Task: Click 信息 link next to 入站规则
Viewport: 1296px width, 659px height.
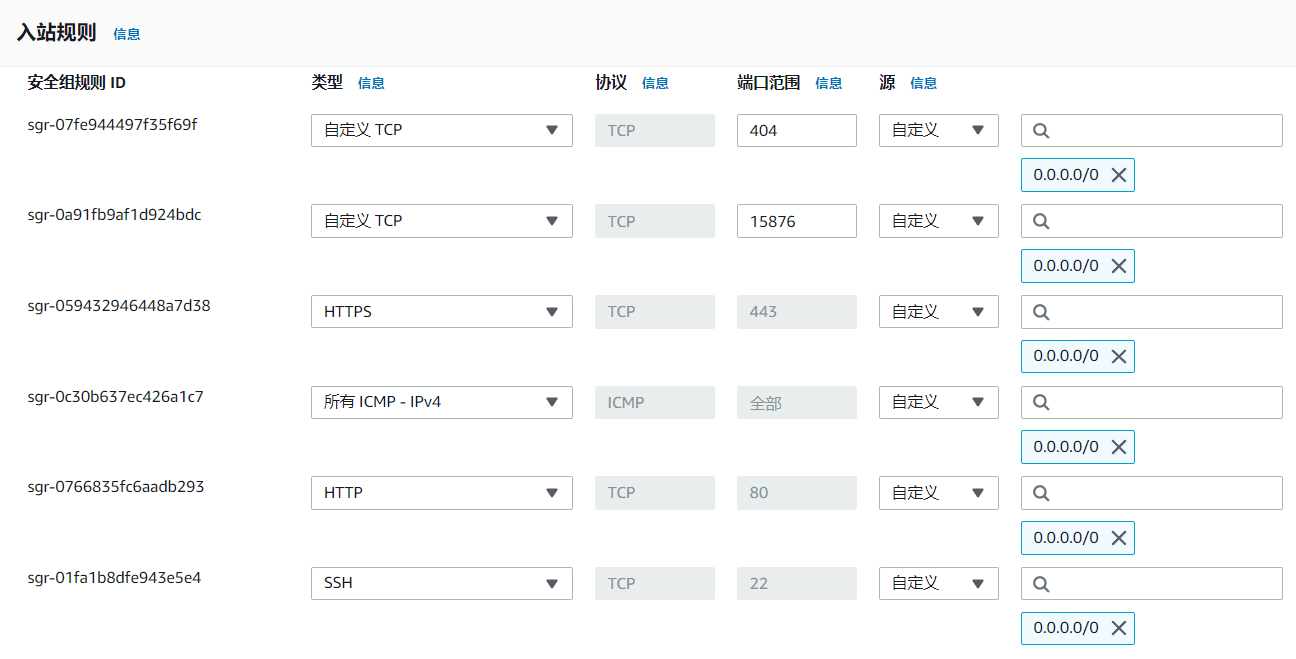Action: (x=127, y=34)
